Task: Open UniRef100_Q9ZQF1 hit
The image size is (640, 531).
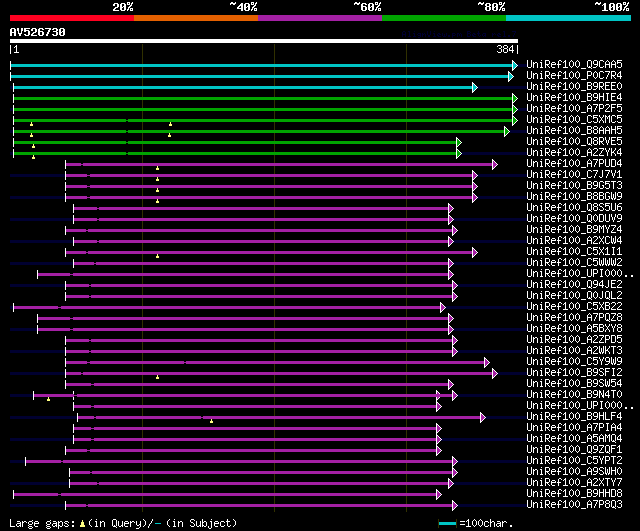Action: coord(574,450)
